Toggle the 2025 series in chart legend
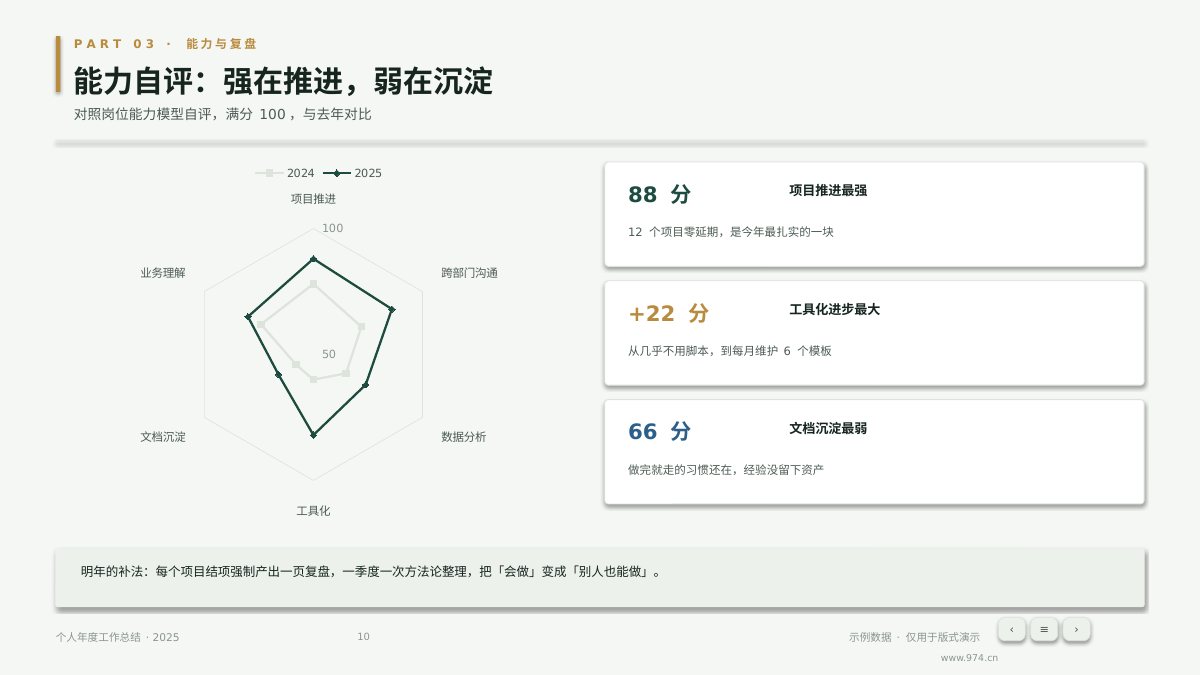 pos(352,173)
